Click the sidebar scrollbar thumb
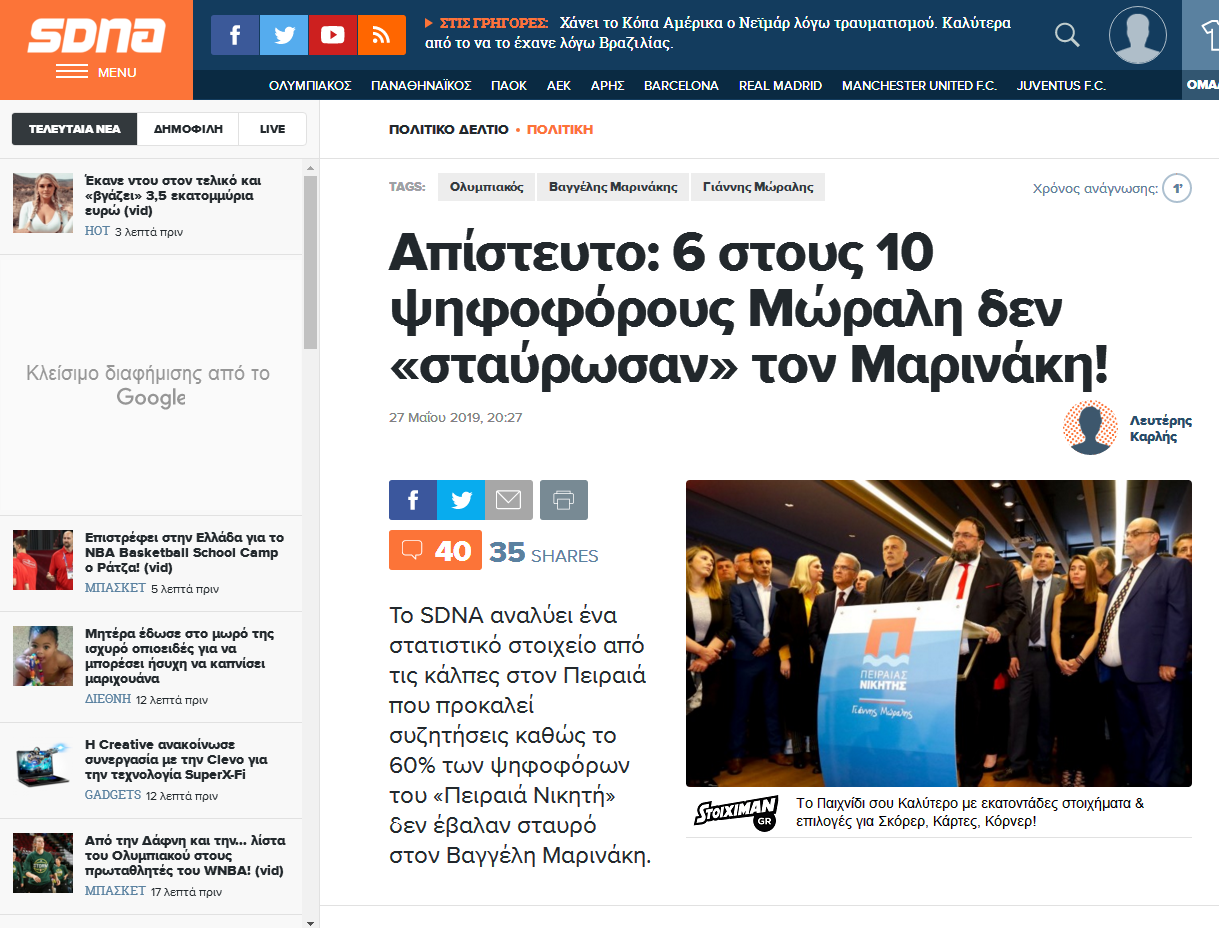 click(310, 262)
